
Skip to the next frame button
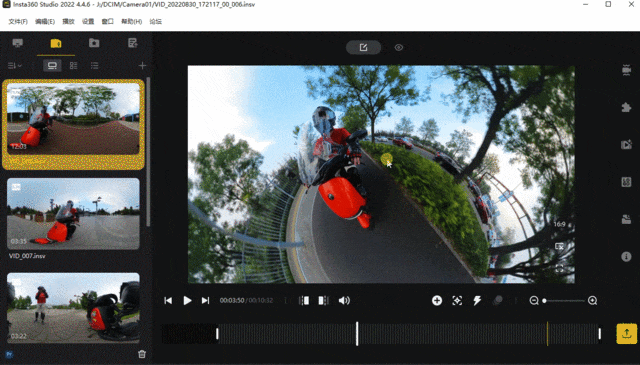pyautogui.click(x=205, y=300)
